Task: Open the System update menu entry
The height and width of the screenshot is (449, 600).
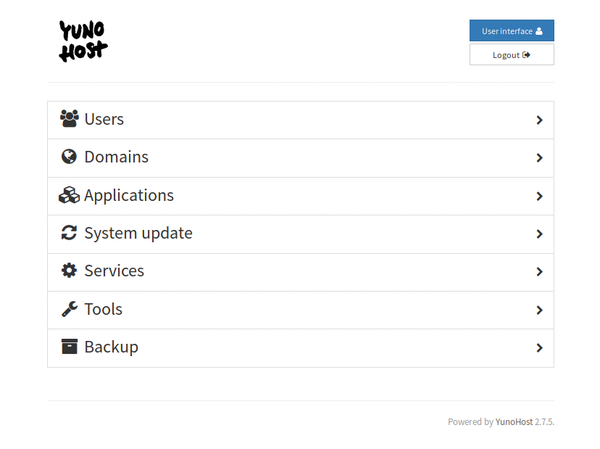Action: tap(300, 234)
